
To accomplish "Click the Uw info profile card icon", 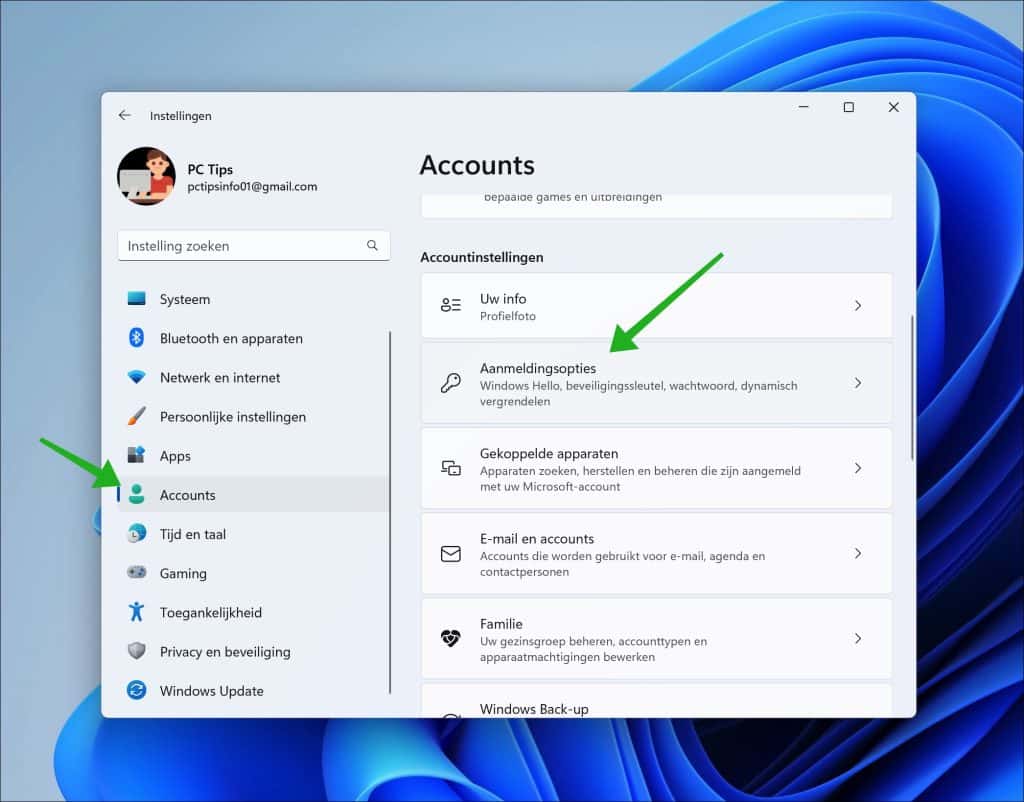I will pyautogui.click(x=451, y=305).
